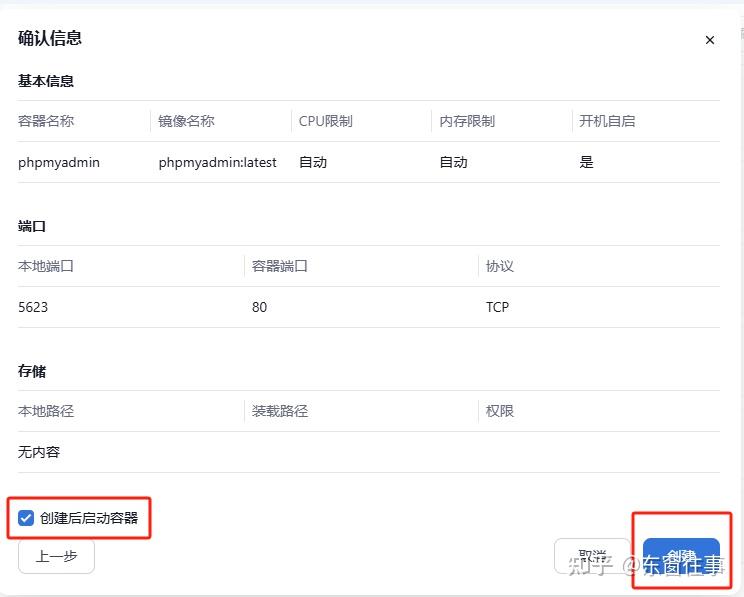
Task: Click the 是 value under 开机自启
Action: point(586,162)
